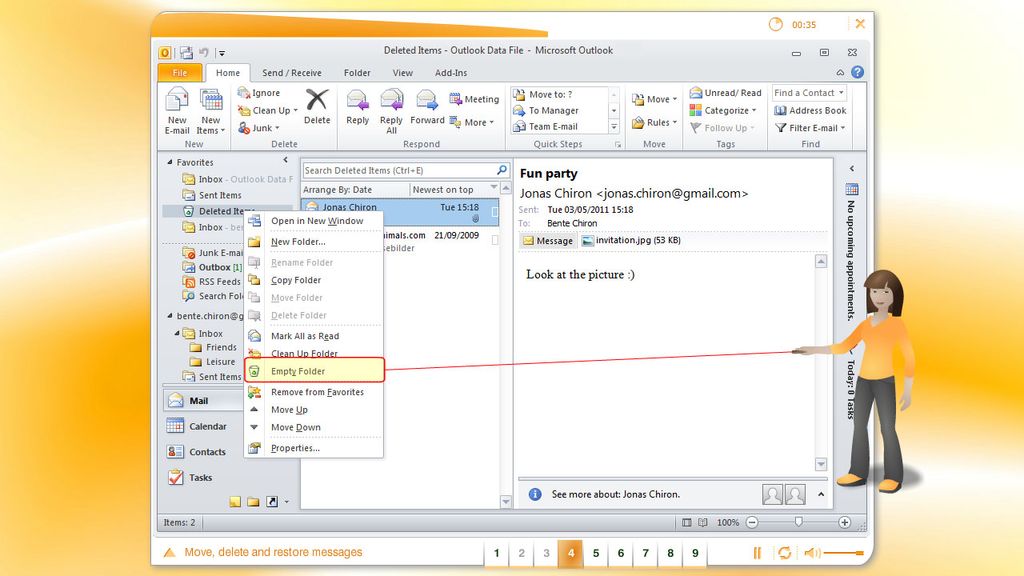This screenshot has height=576, width=1024.
Task: Click the Unread/Read tag icon
Action: pos(696,93)
